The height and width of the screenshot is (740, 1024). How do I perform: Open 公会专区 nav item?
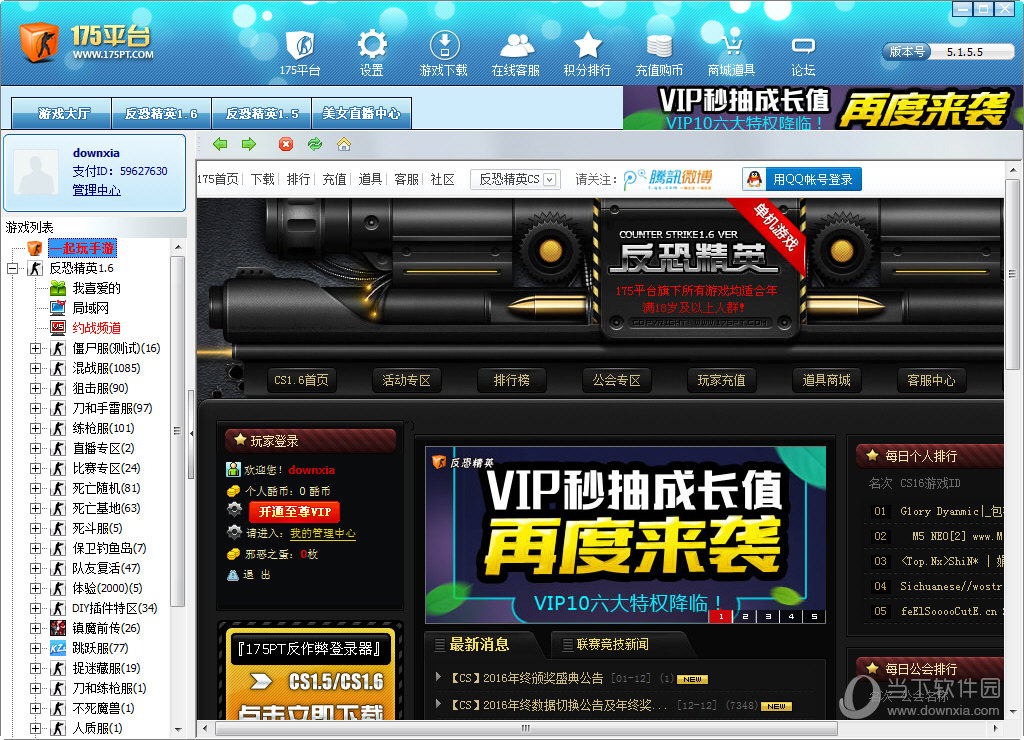(x=616, y=380)
